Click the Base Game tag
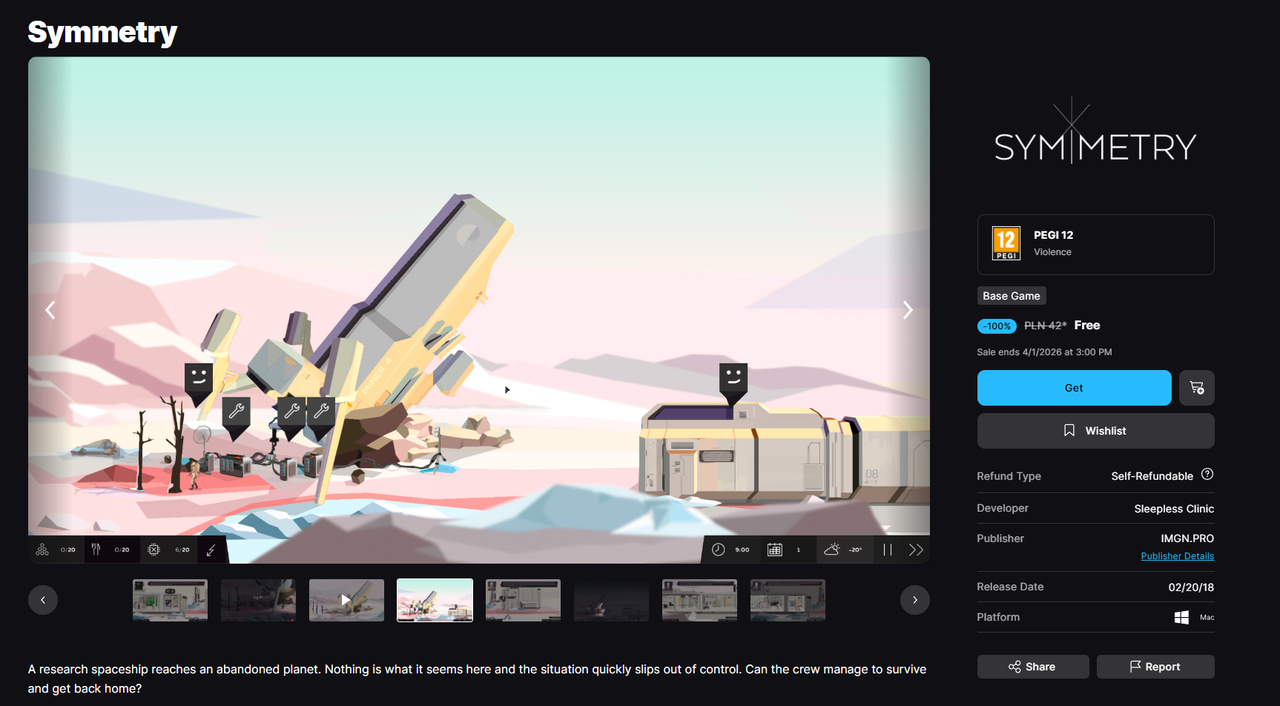Image resolution: width=1280 pixels, height=706 pixels. pos(1011,296)
